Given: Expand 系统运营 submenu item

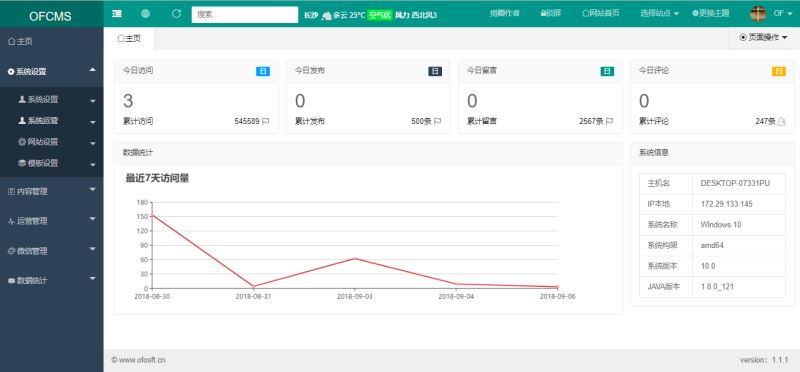Looking at the screenshot, I should pyautogui.click(x=52, y=121).
